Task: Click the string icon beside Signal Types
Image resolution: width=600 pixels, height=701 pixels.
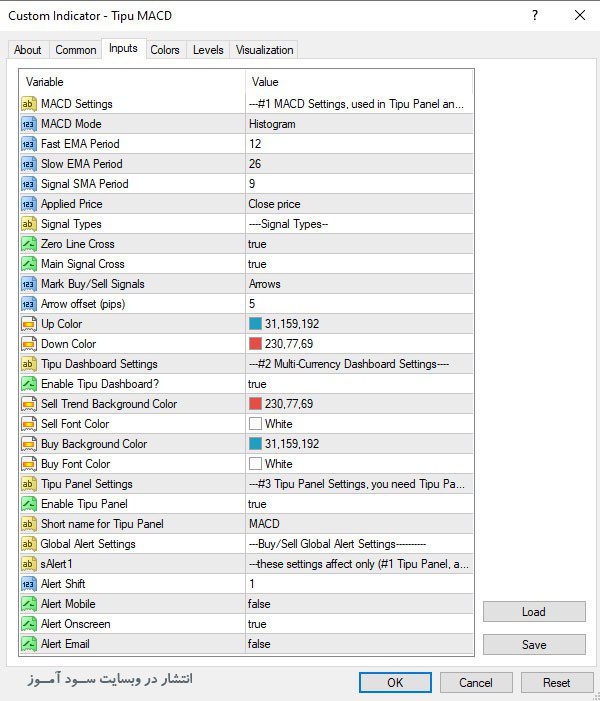Action: point(28,224)
